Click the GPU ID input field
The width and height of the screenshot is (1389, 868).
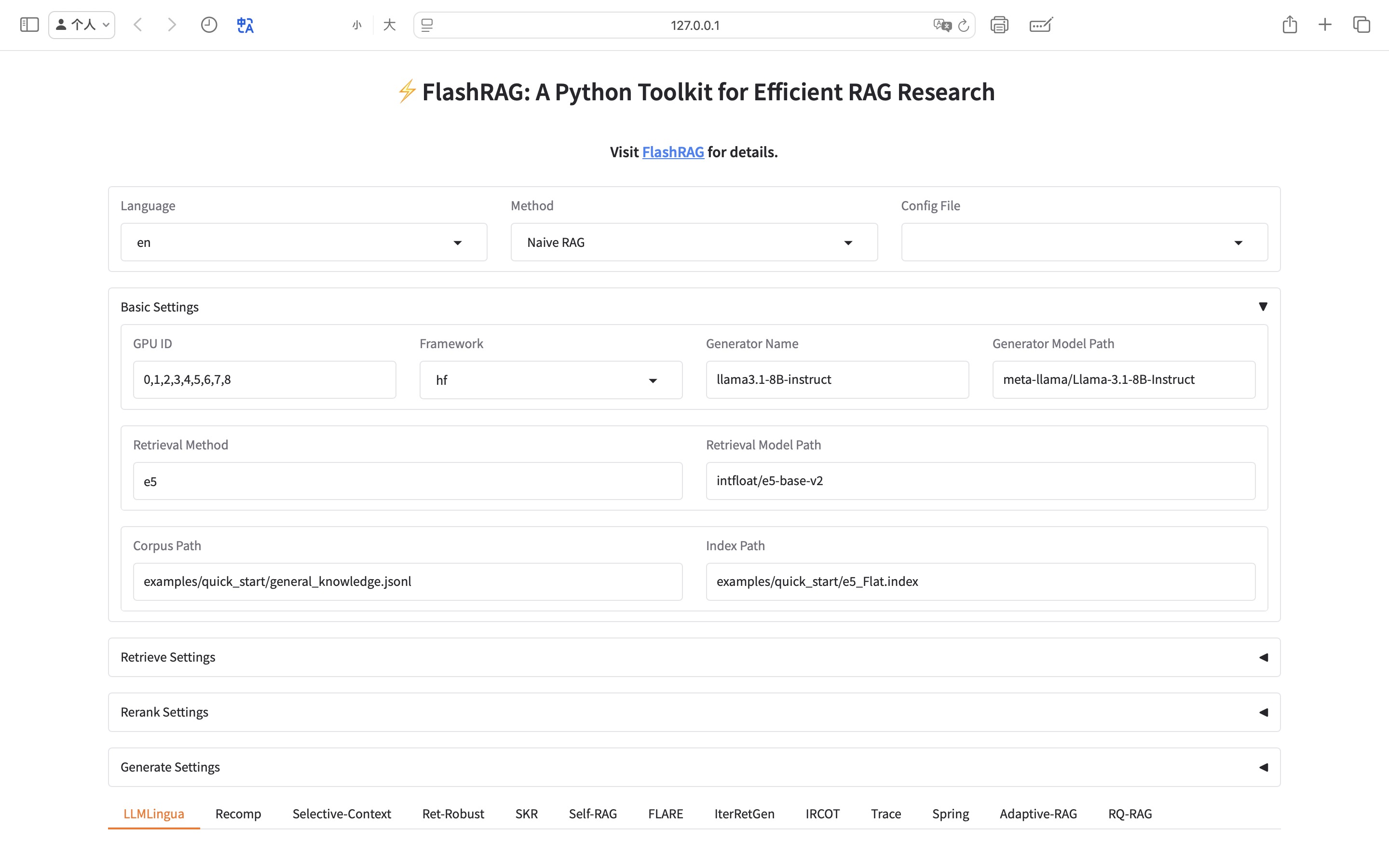click(x=264, y=380)
